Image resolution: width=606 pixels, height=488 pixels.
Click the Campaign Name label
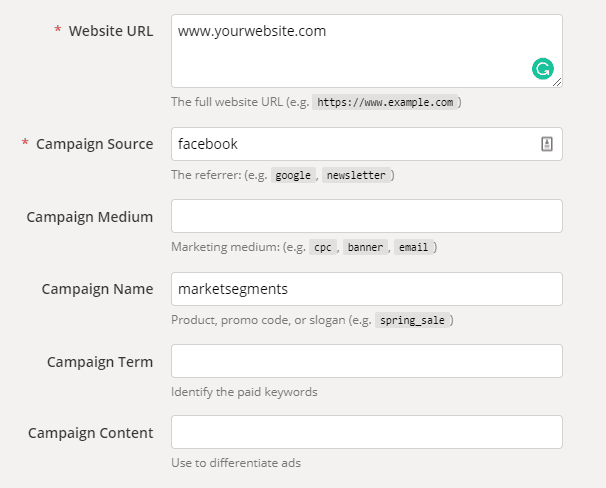click(97, 289)
